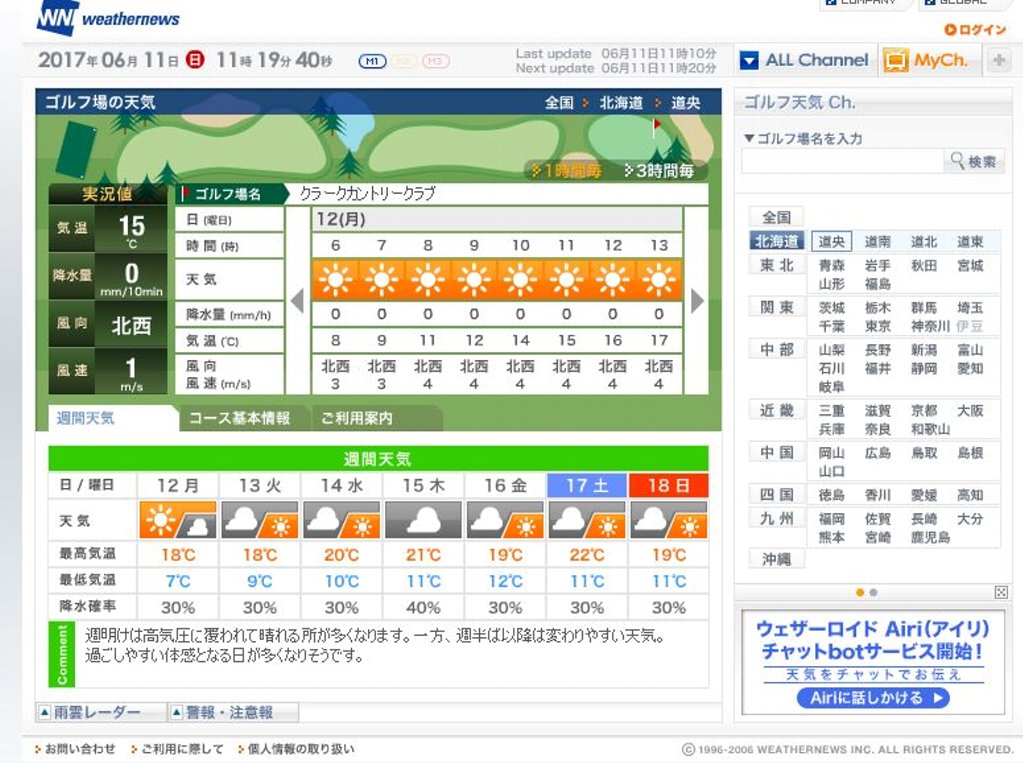Click the 12 月 weekly weather icon
The height and width of the screenshot is (763, 1023).
[177, 520]
